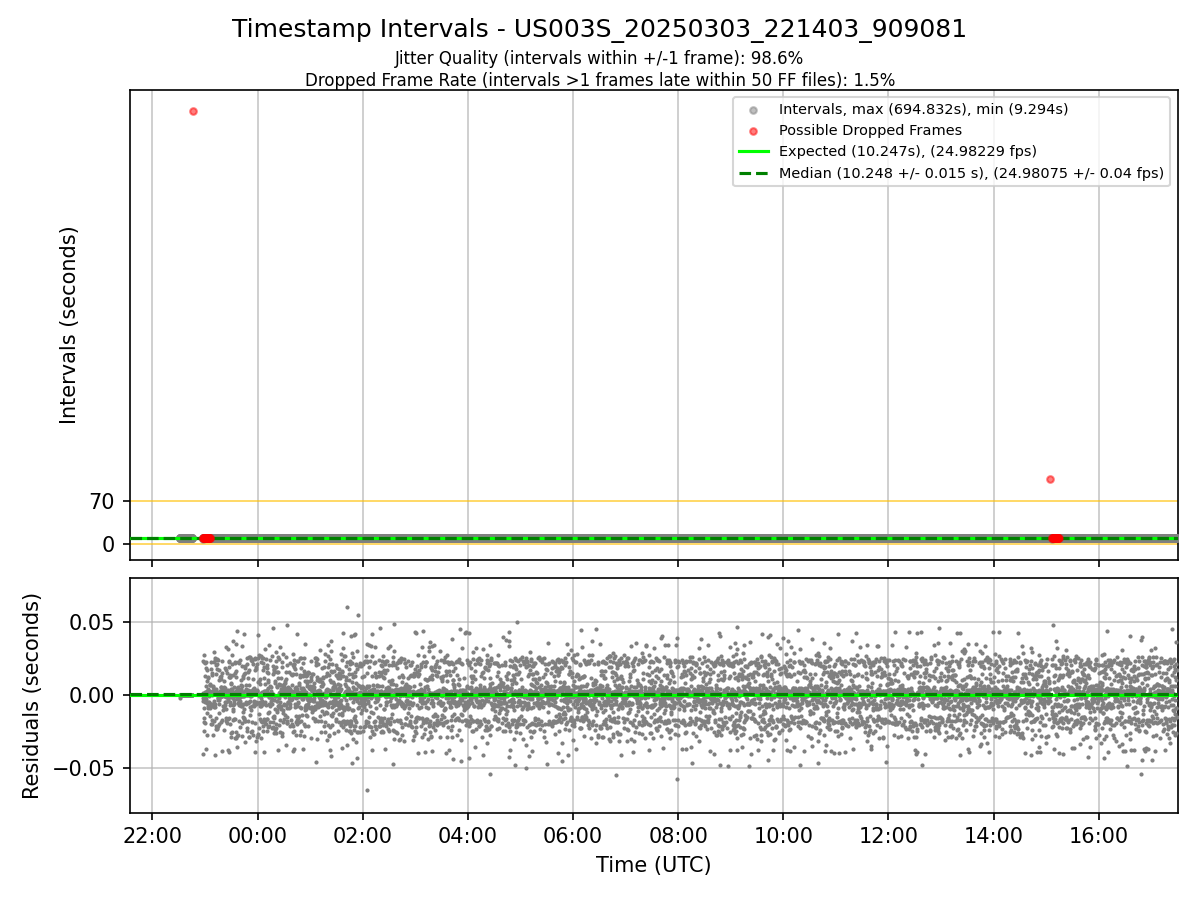Click the 'Time (UTC)' x-axis label
Screen dimensions: 1200x900
click(x=653, y=865)
